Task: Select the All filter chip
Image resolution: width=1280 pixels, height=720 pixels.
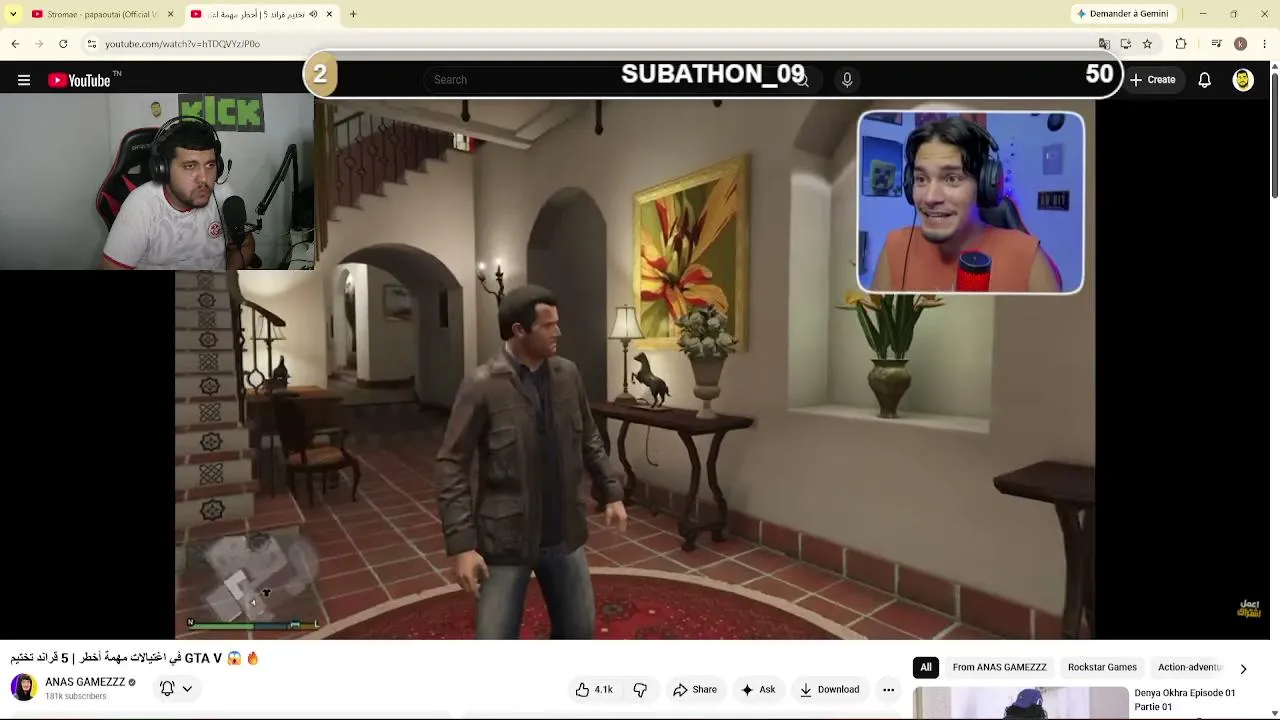Action: tap(926, 667)
